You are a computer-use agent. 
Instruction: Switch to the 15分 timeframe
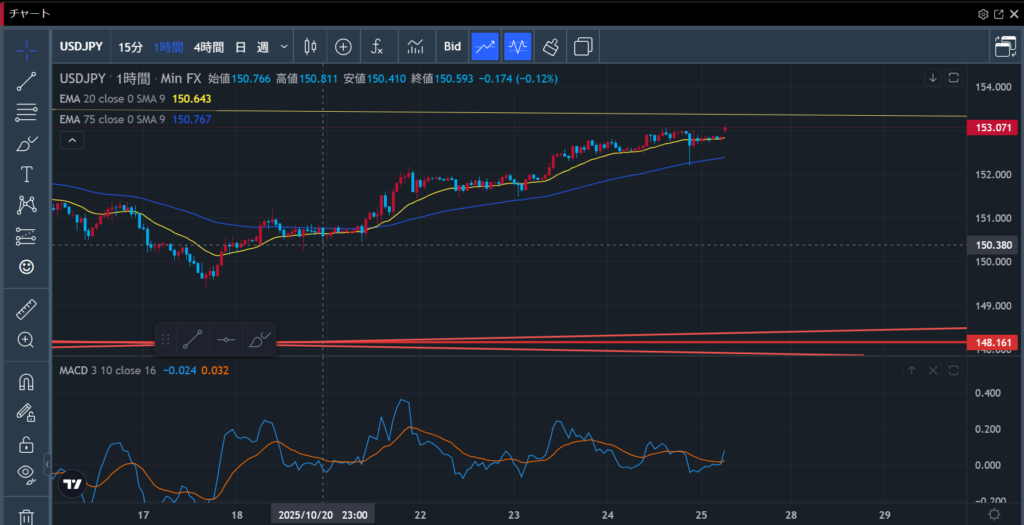coord(130,46)
